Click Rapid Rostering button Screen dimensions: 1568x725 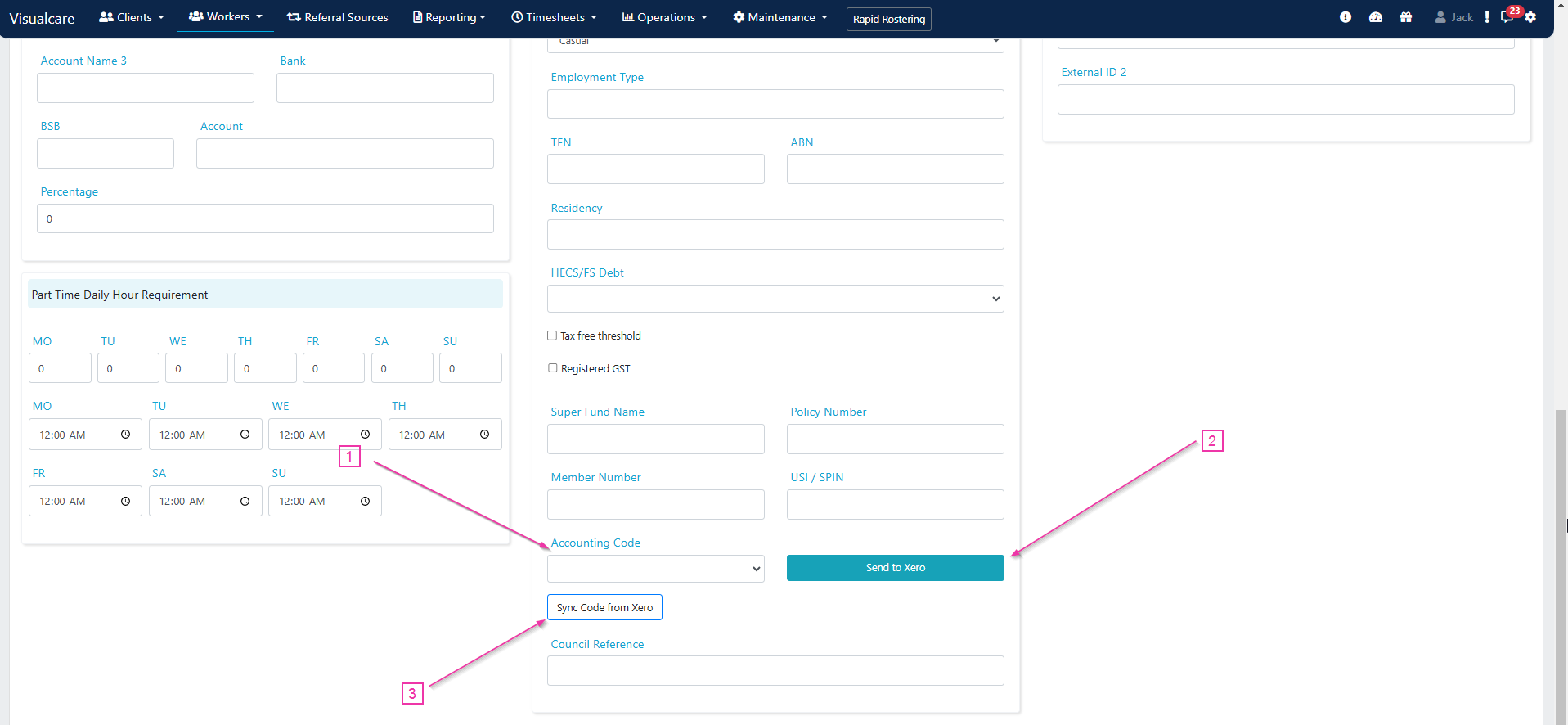point(889,19)
